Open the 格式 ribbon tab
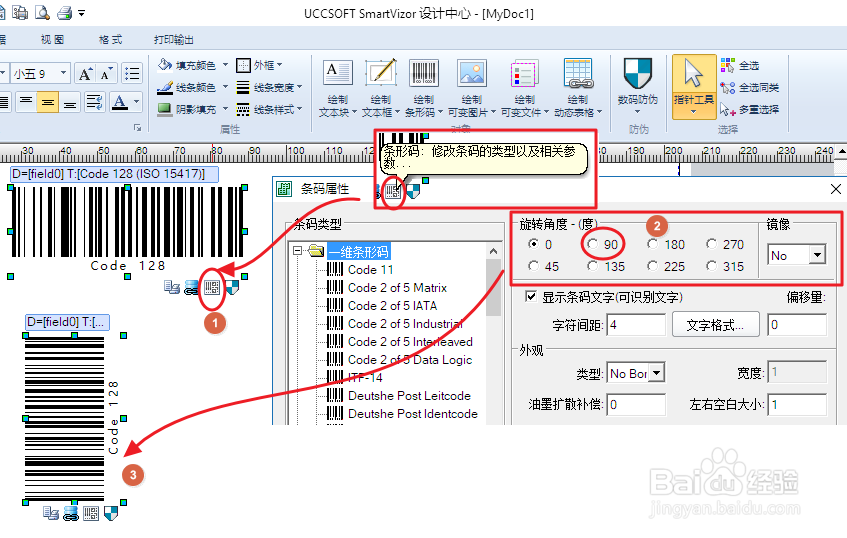The width and height of the screenshot is (847, 538). point(111,39)
